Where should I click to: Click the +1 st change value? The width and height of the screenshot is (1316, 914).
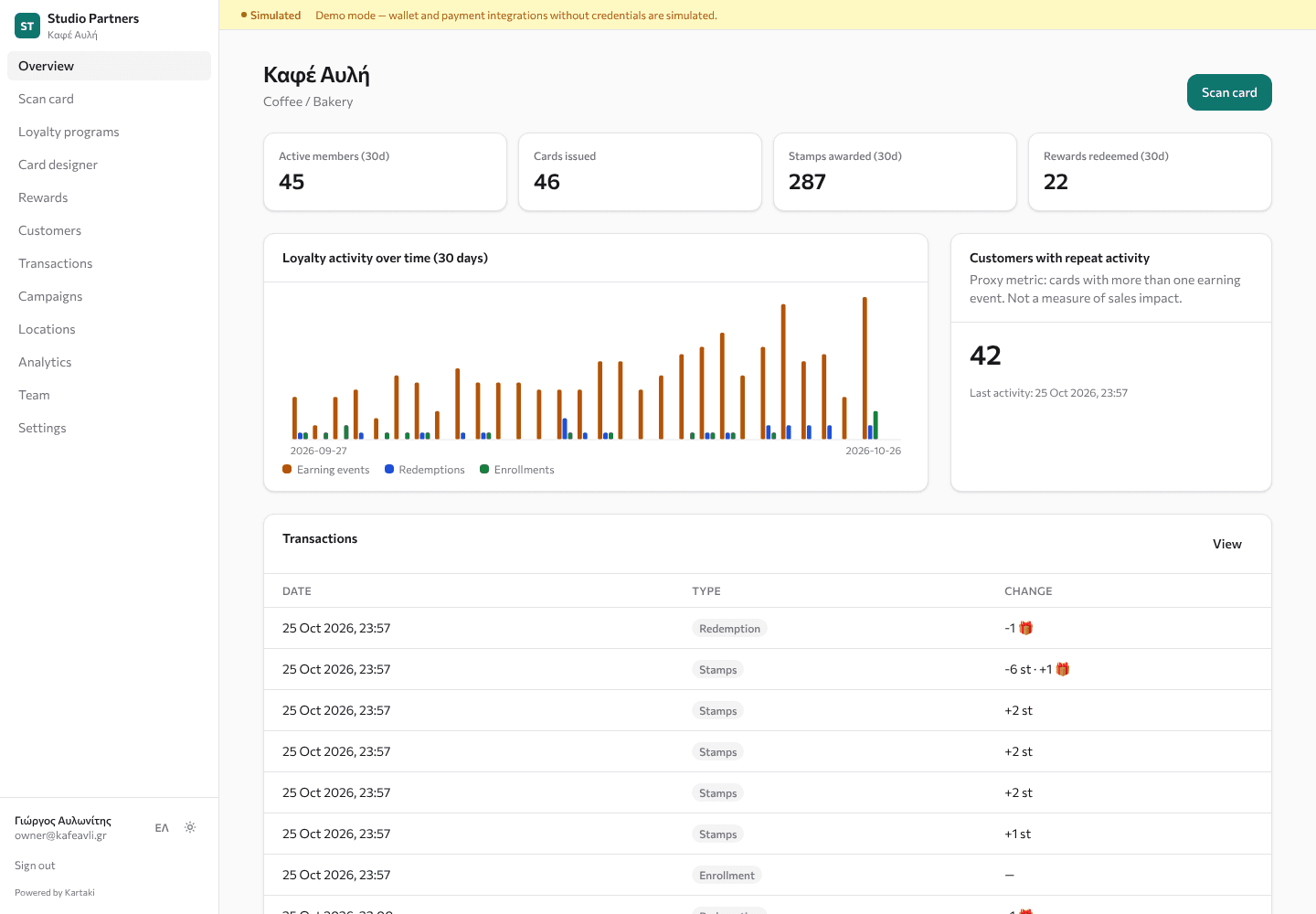pos(1017,834)
